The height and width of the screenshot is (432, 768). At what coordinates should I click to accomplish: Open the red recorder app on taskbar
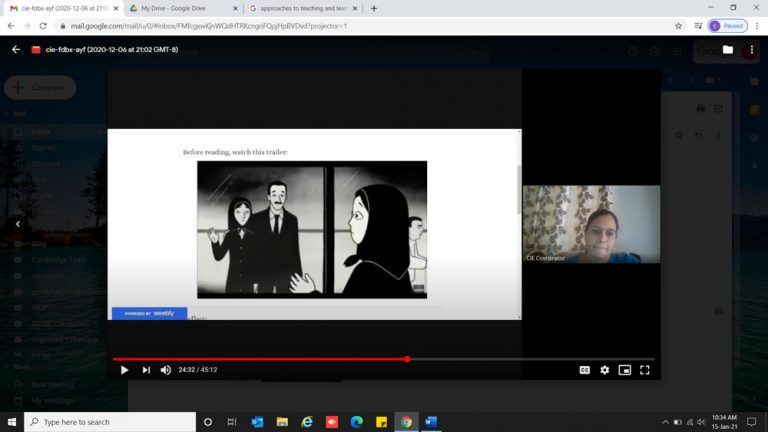(332, 422)
